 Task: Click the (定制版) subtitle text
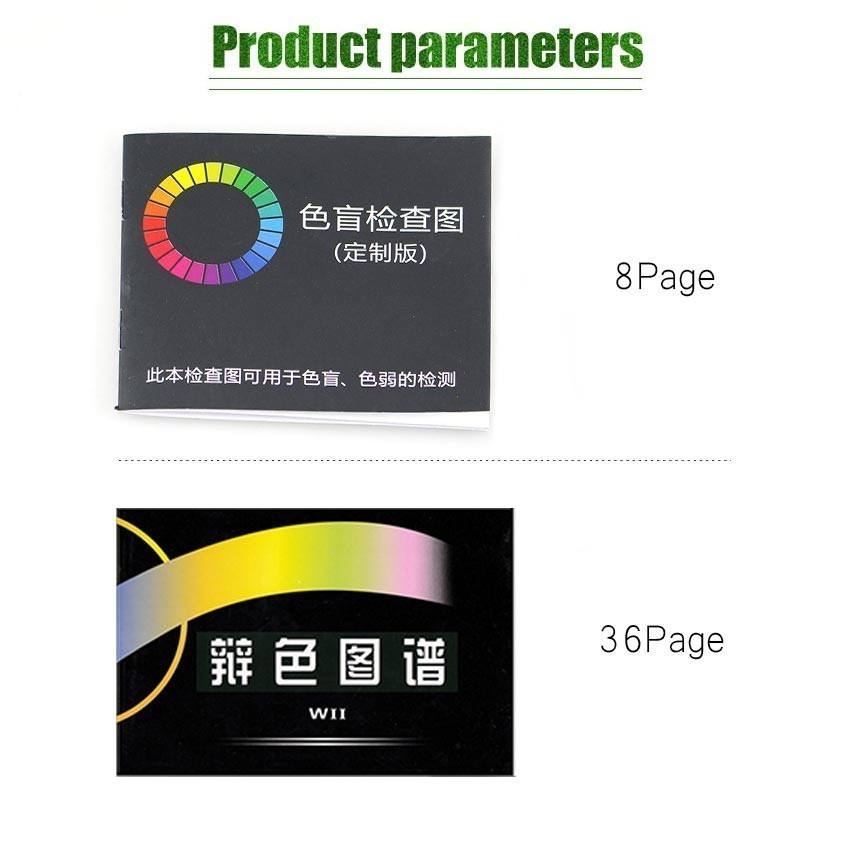click(380, 253)
